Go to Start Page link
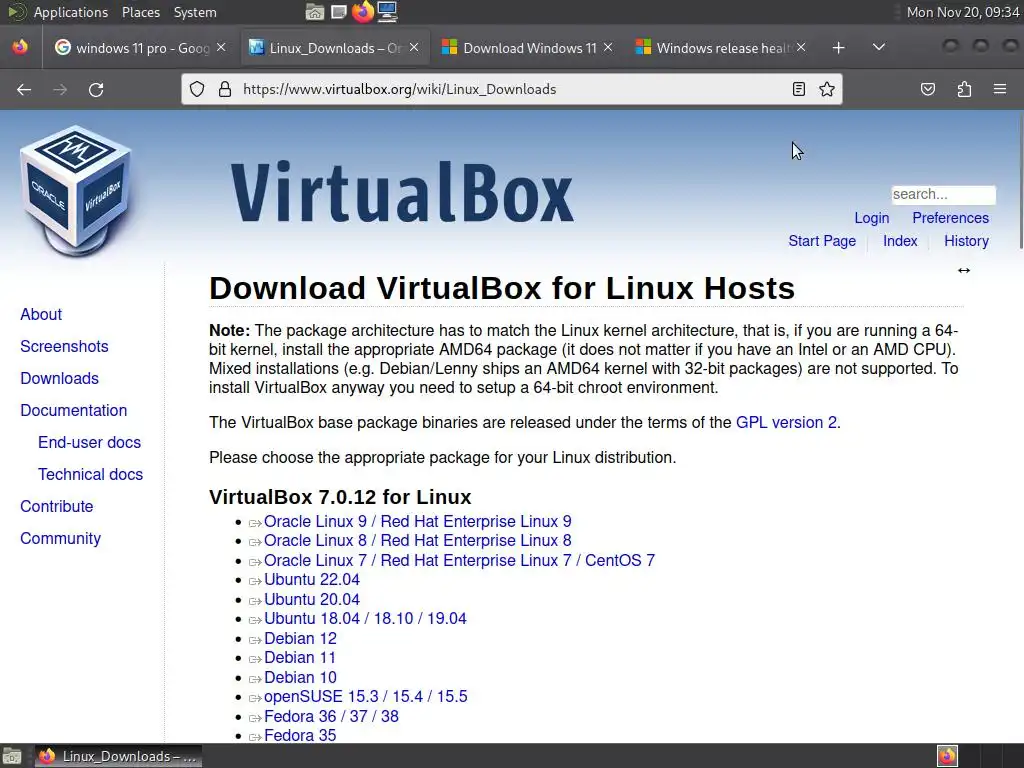This screenshot has width=1024, height=768. tap(822, 241)
